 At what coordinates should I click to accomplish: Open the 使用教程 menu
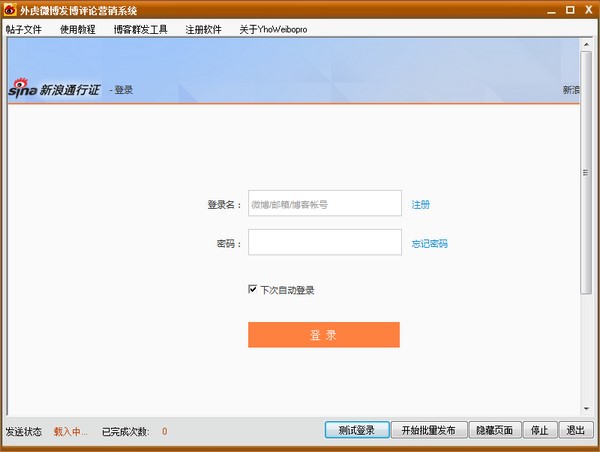pyautogui.click(x=78, y=29)
